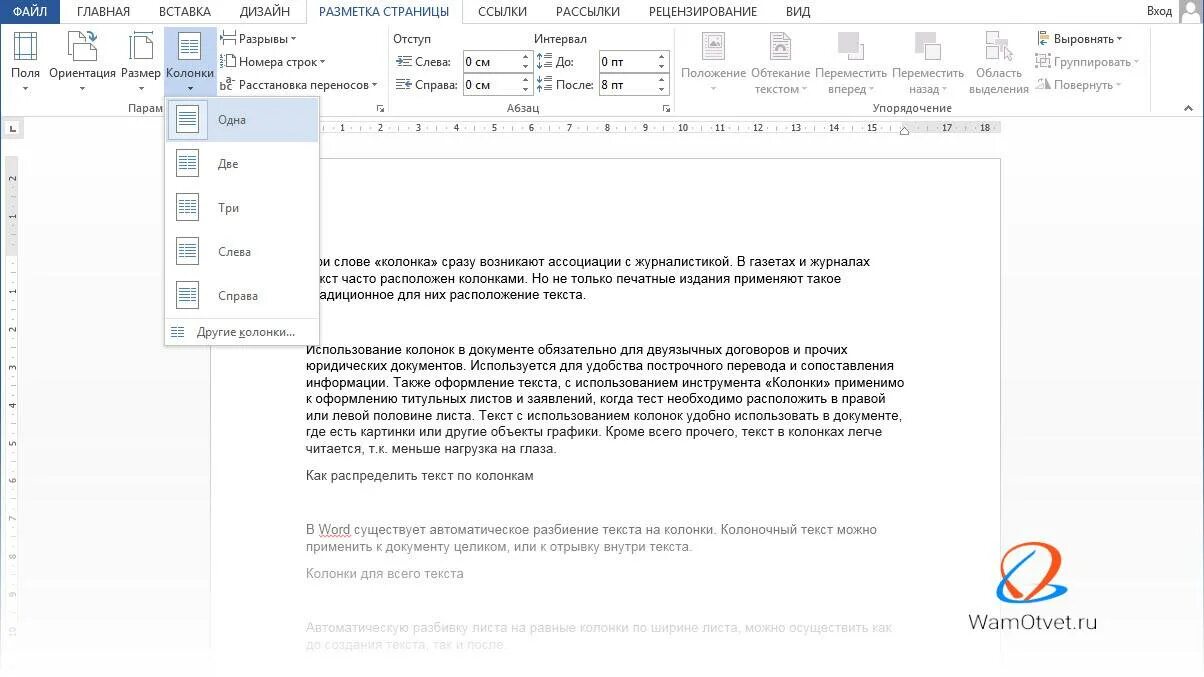This screenshot has height=677, width=1204.
Task: Switch to the РЕЦЕНЗИРОВАНИЕ tab
Action: pyautogui.click(x=701, y=12)
